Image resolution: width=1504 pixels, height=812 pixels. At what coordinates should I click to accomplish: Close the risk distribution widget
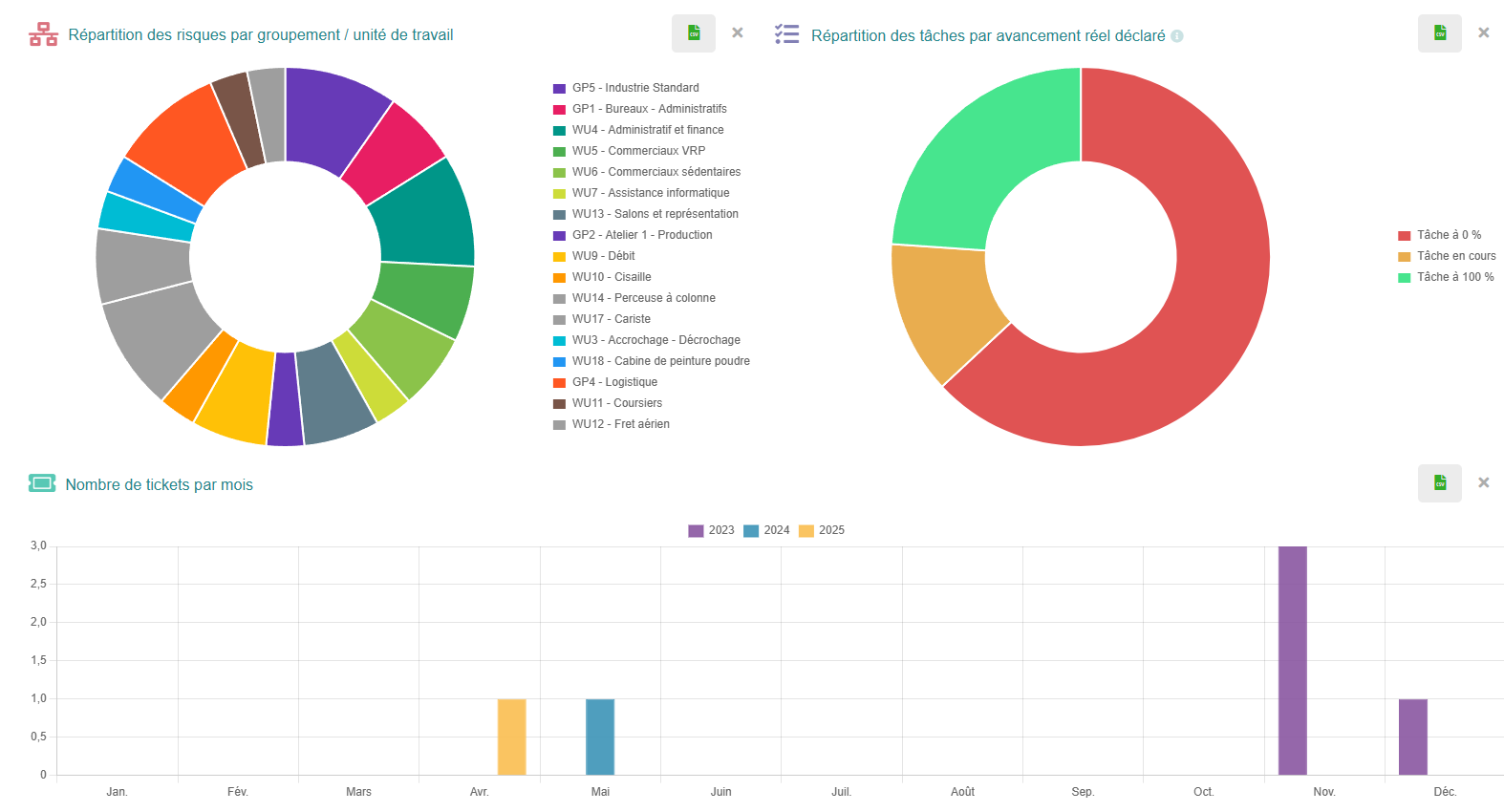tap(738, 32)
